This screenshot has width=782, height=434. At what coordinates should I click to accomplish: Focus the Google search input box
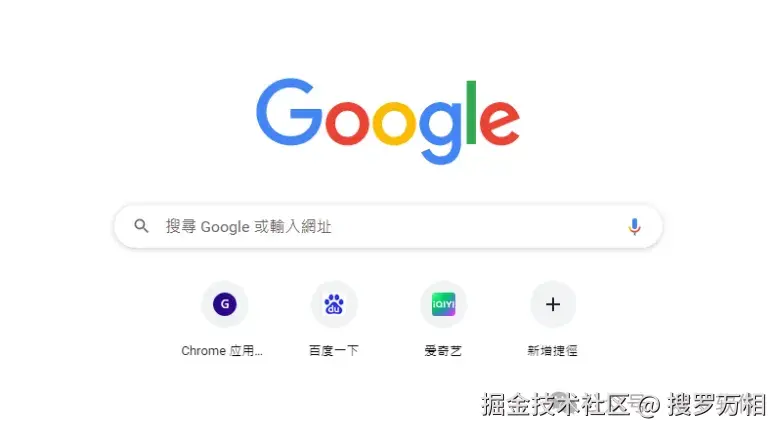click(388, 226)
